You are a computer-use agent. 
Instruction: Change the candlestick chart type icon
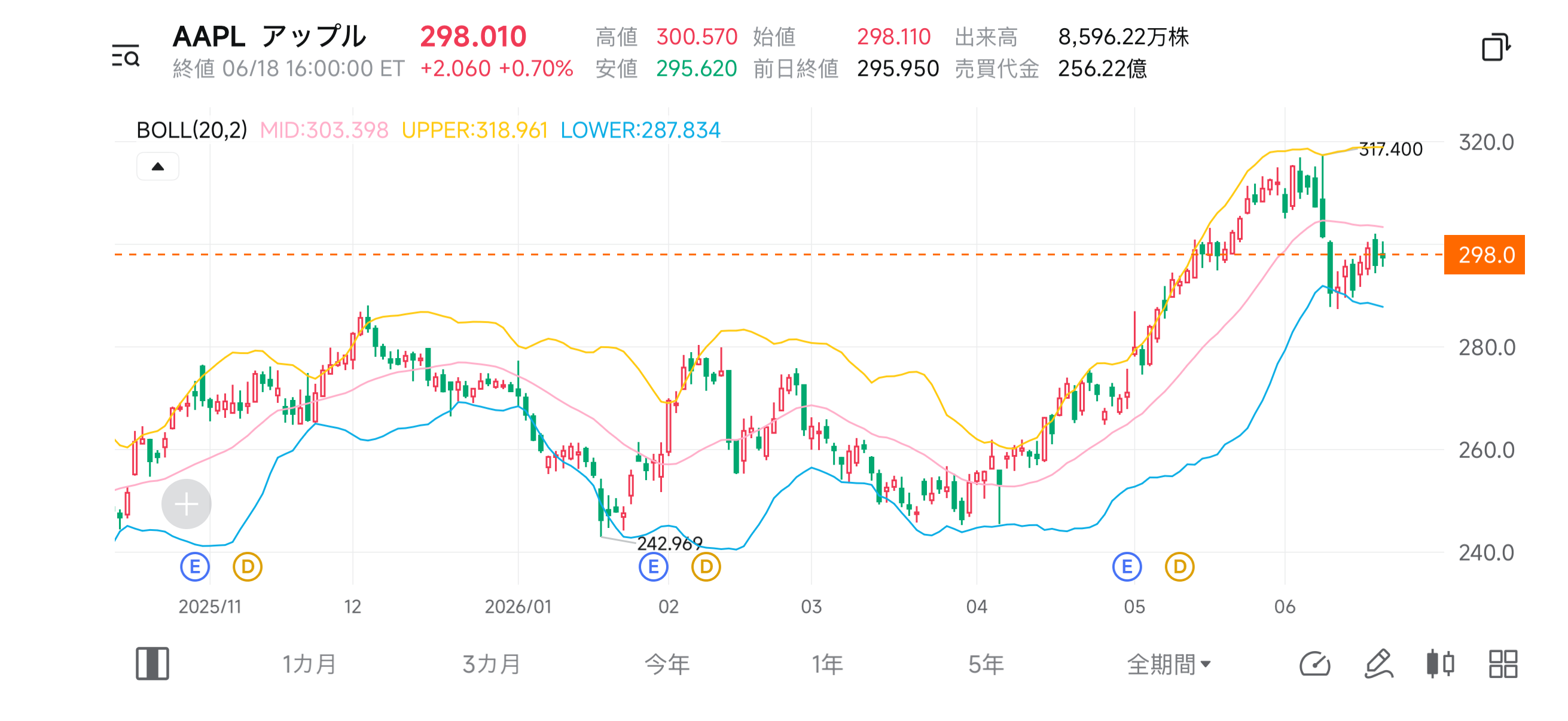pyautogui.click(x=1440, y=664)
